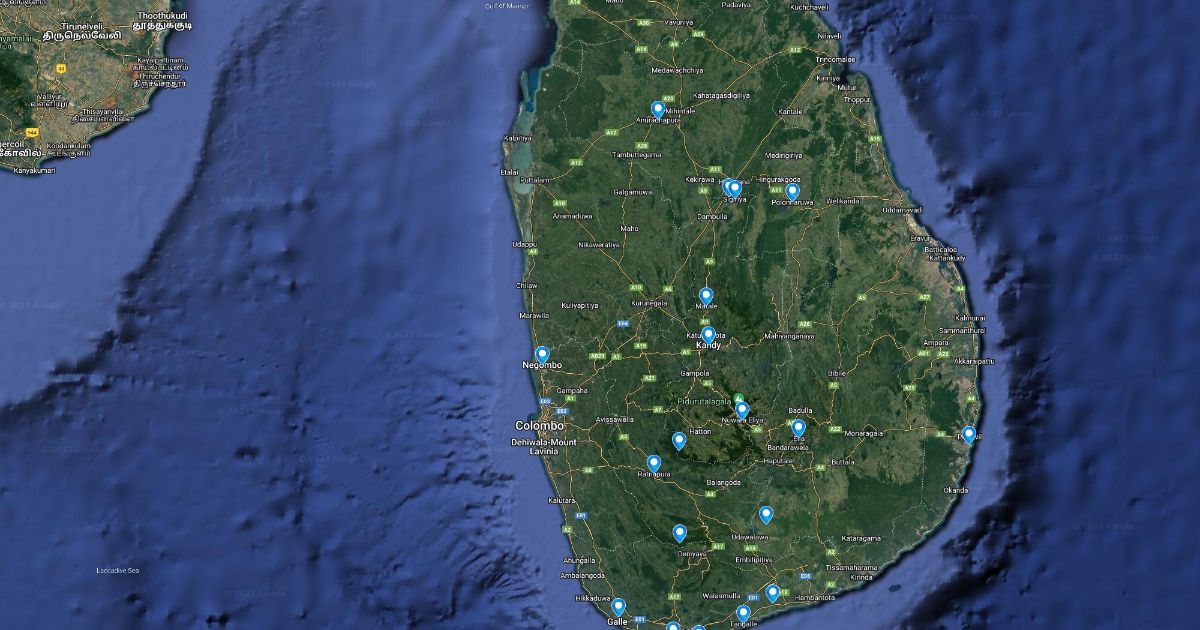Open the Polonnaruwa location marker
The width and height of the screenshot is (1200, 630).
792,190
